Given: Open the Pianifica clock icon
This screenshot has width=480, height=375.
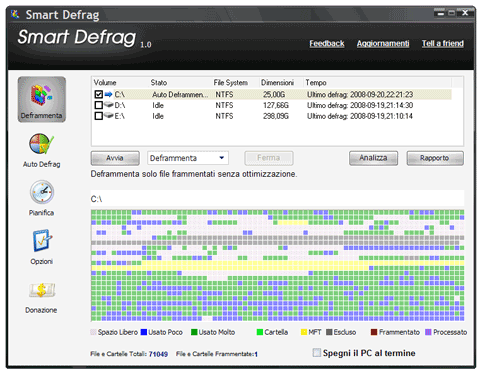Looking at the screenshot, I should 42,192.
